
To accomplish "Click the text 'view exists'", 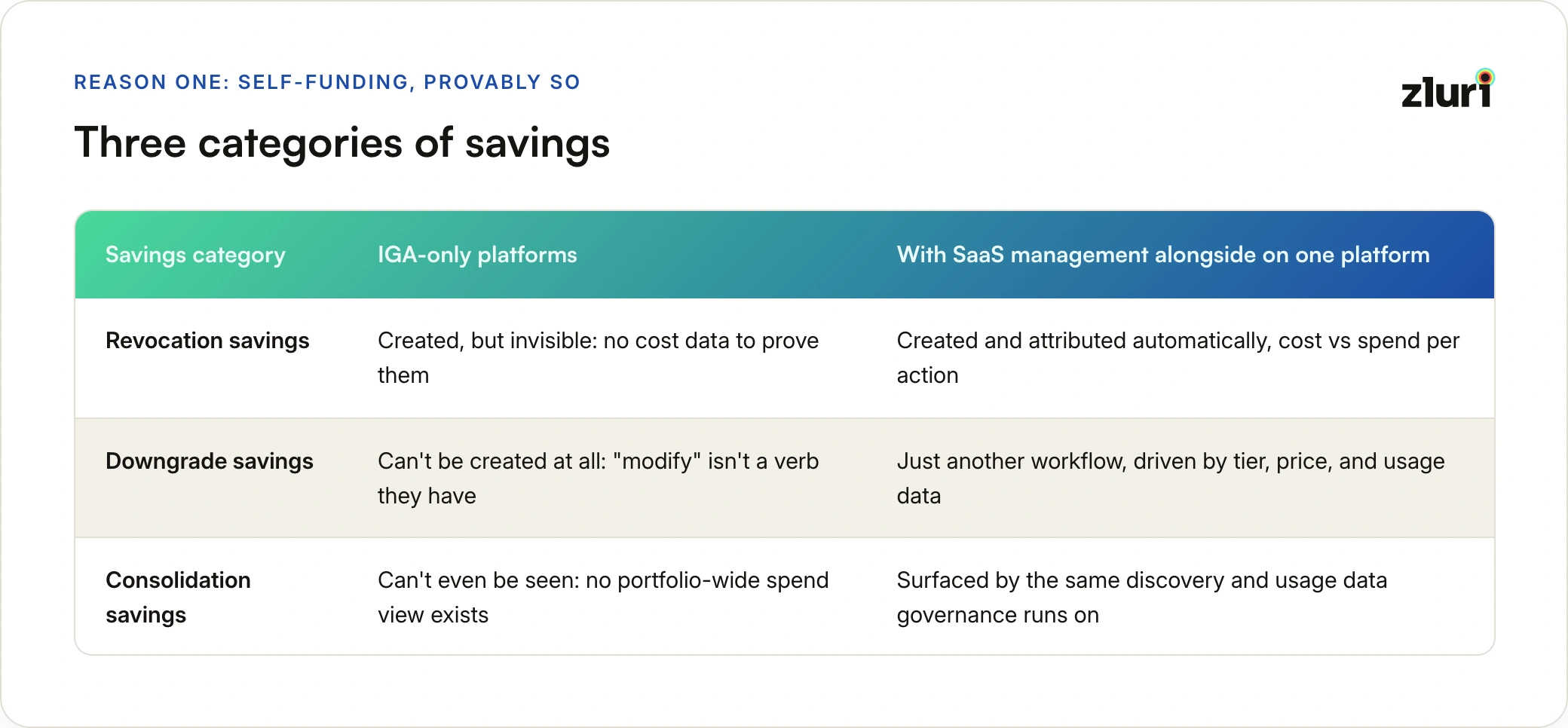I will point(433,615).
